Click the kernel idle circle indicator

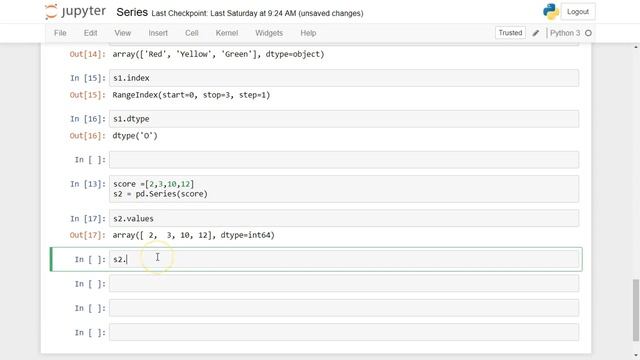pyautogui.click(x=588, y=33)
